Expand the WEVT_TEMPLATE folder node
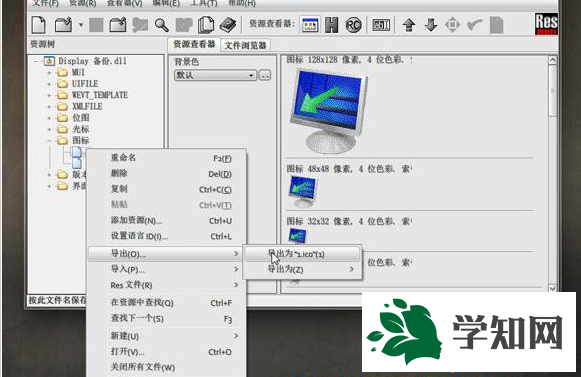Image resolution: width=581 pixels, height=377 pixels. 49,95
